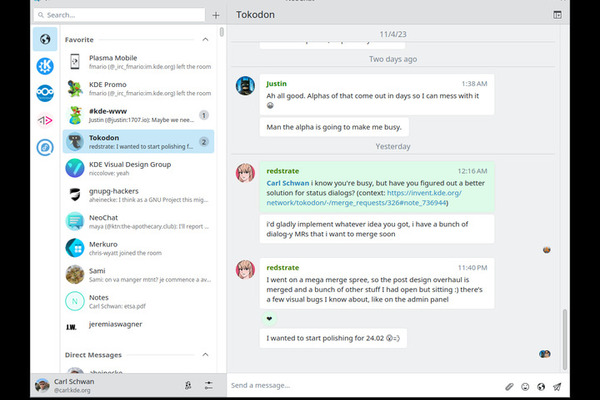The width and height of the screenshot is (600, 400).
Task: Click redstrate's name on the 11:40 PM message
Action: tap(283, 268)
